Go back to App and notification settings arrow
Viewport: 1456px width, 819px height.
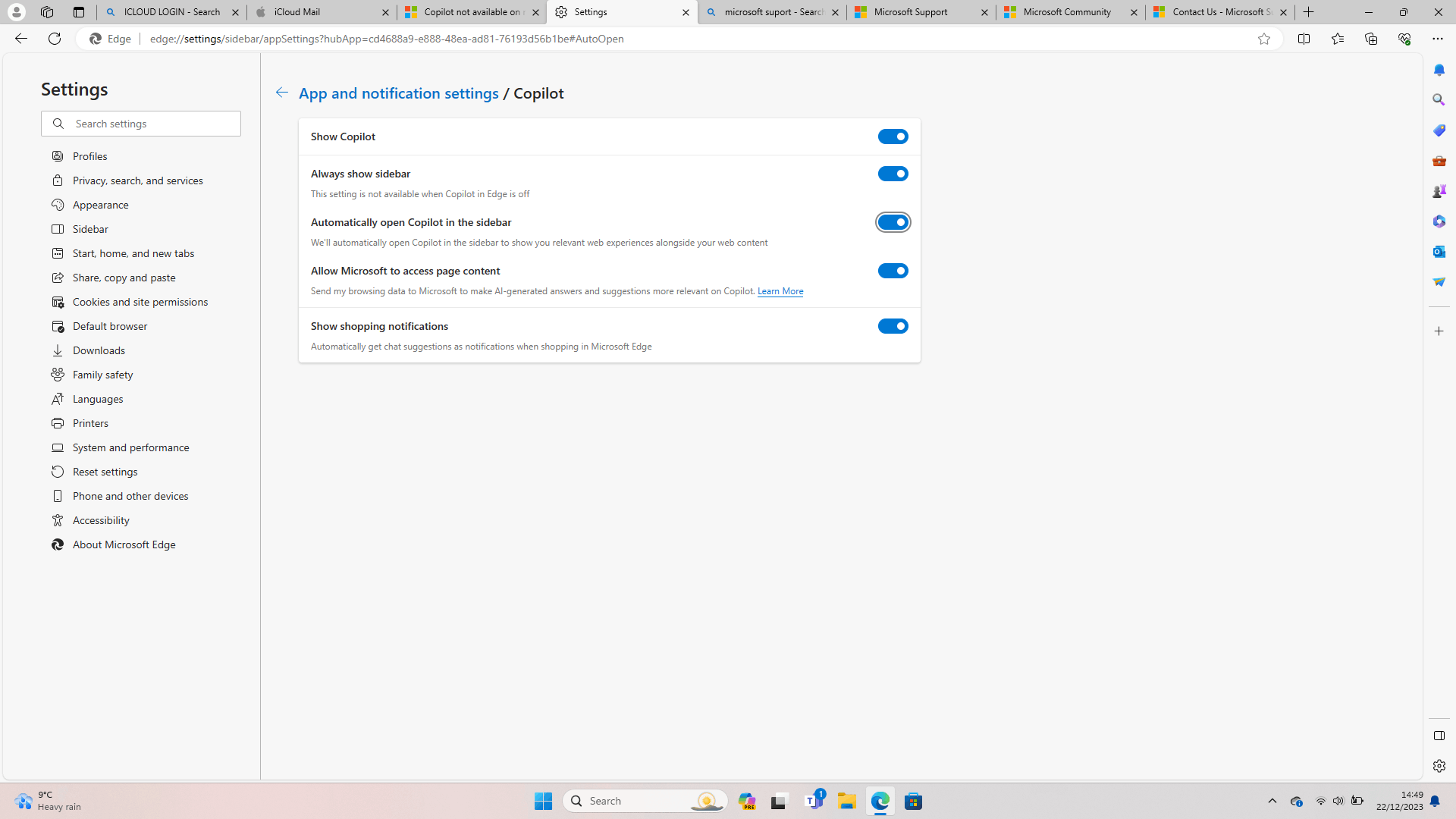coord(281,93)
